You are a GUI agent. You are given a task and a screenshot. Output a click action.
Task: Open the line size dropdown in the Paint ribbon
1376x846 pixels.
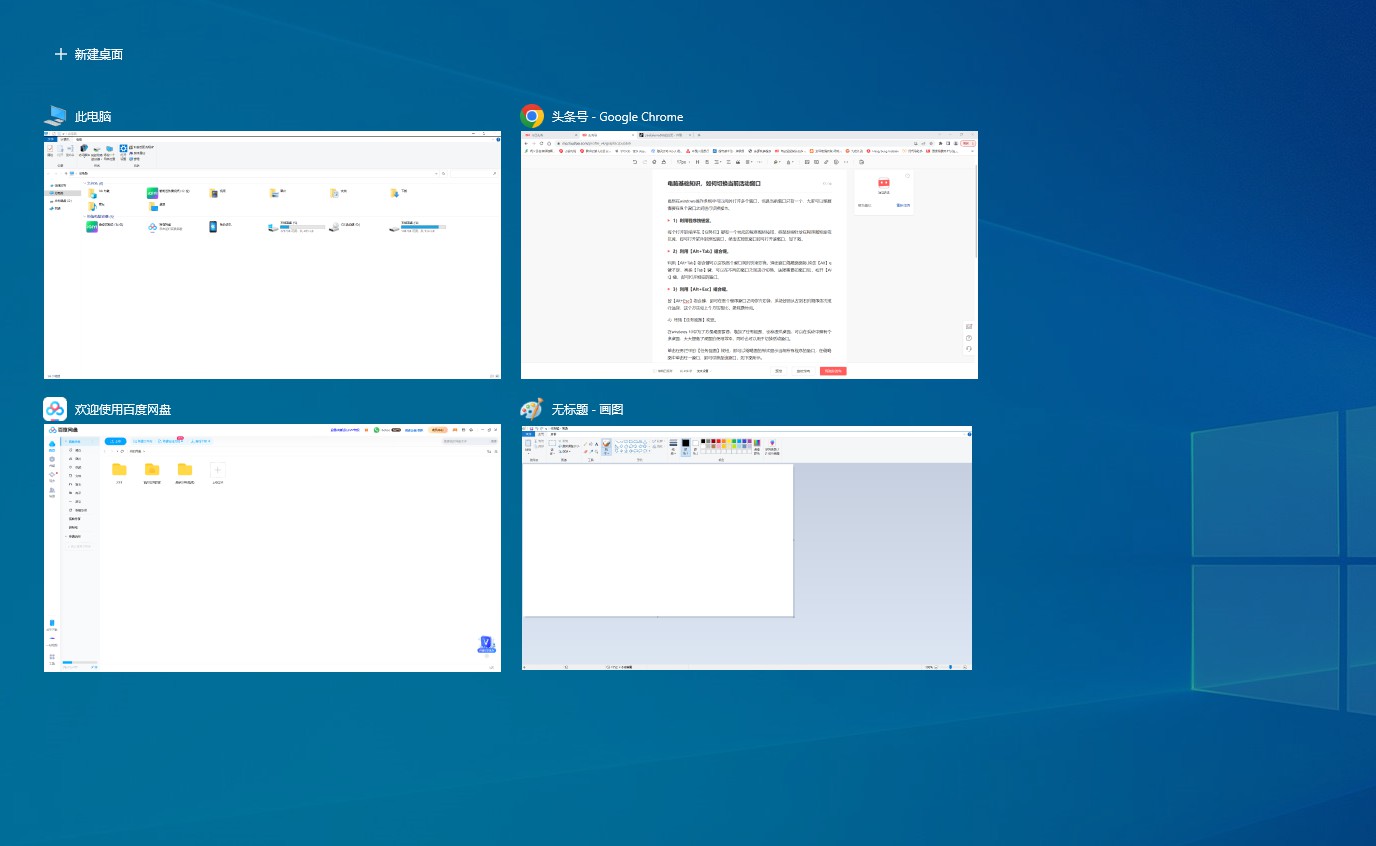[x=673, y=447]
